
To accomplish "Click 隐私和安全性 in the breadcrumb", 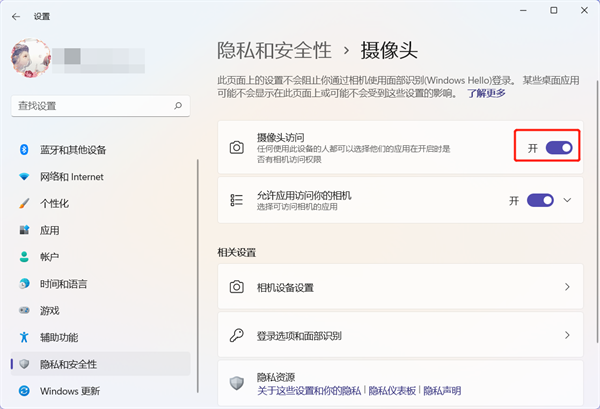I will (274, 49).
